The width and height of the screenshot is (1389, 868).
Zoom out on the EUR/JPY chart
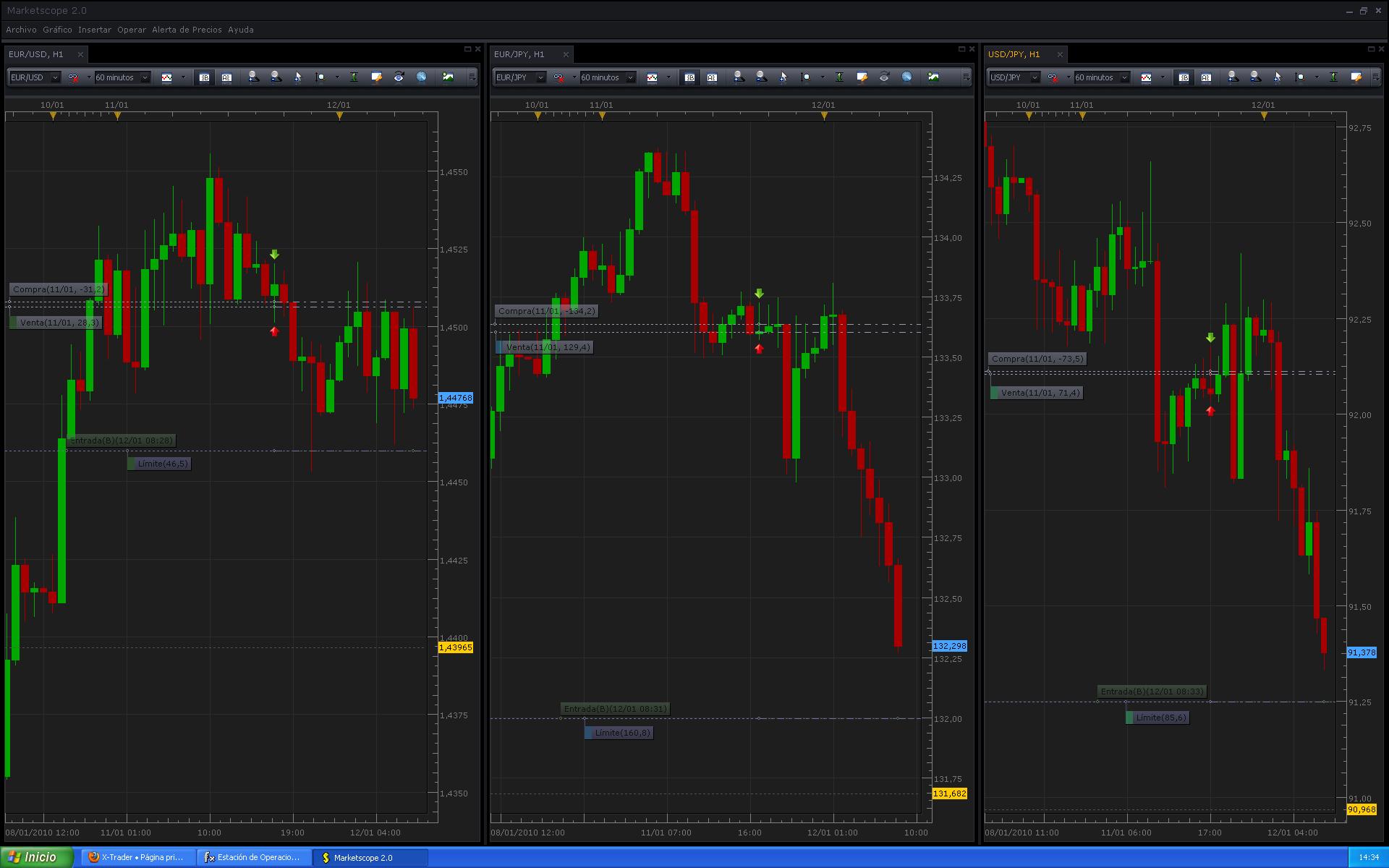click(x=761, y=77)
